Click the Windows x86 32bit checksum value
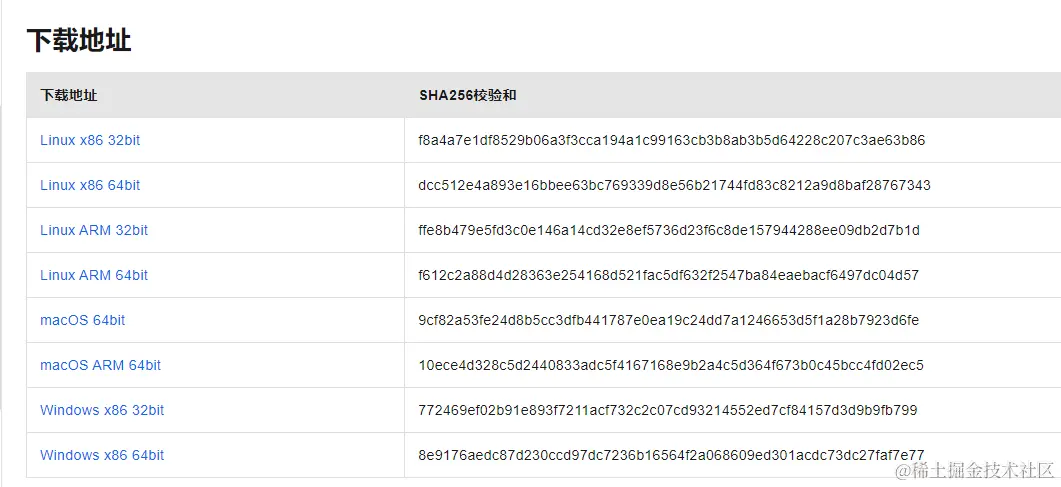This screenshot has height=487, width=1061. [667, 410]
